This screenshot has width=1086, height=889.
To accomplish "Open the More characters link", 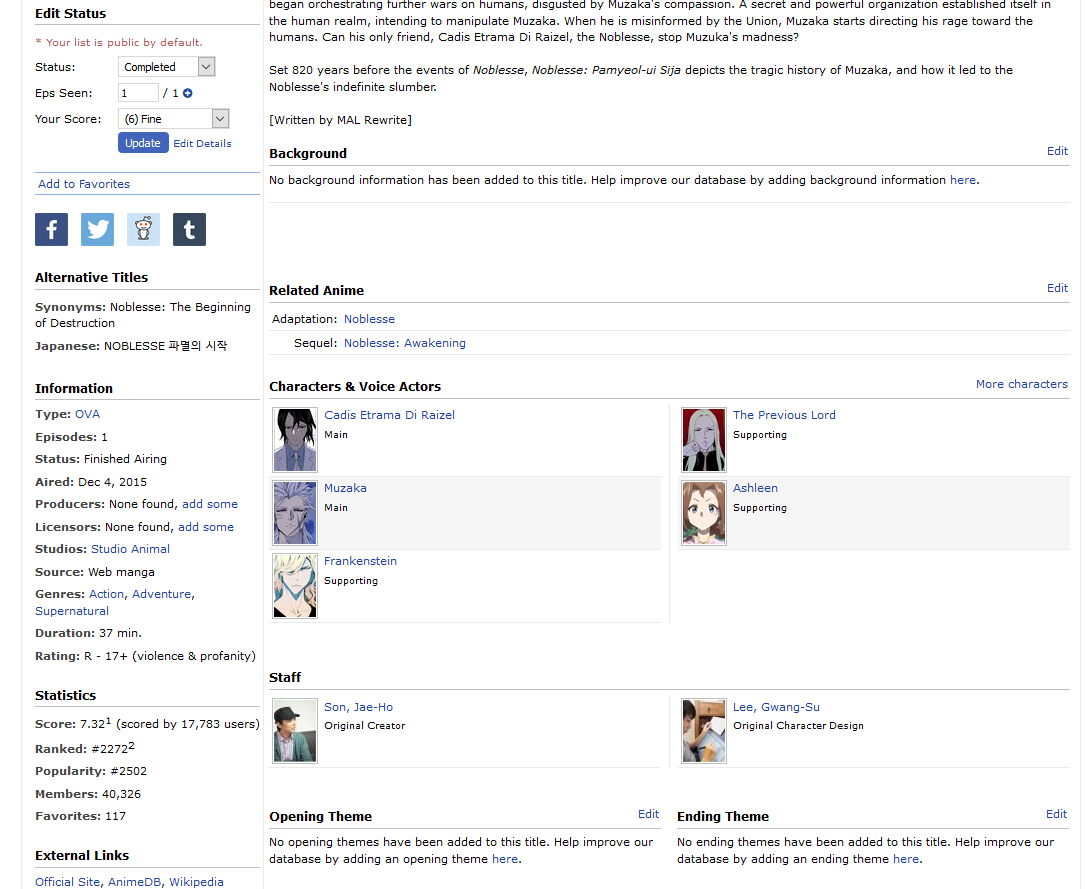I will (1021, 384).
